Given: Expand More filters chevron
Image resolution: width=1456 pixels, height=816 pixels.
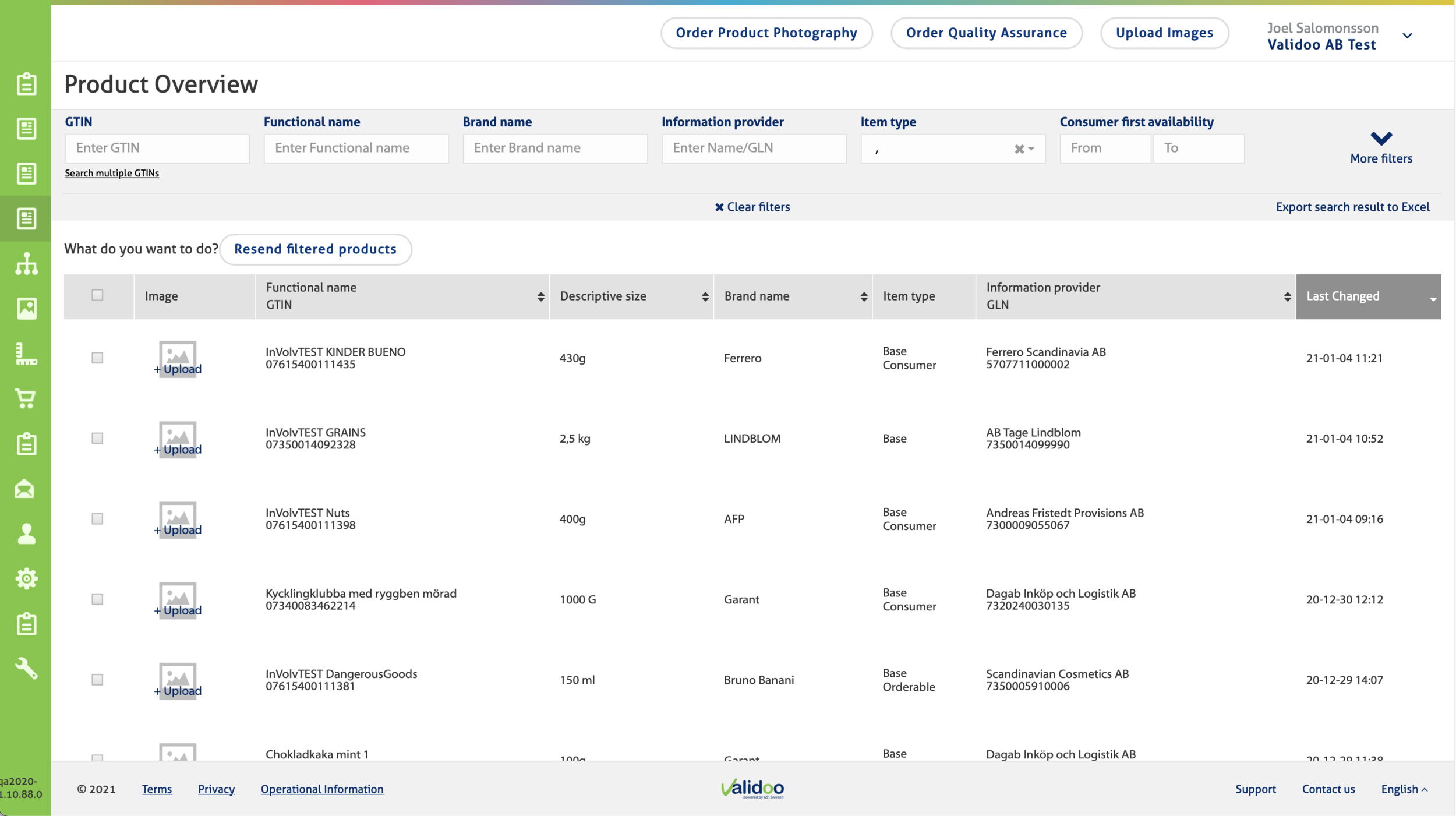Looking at the screenshot, I should pyautogui.click(x=1381, y=139).
